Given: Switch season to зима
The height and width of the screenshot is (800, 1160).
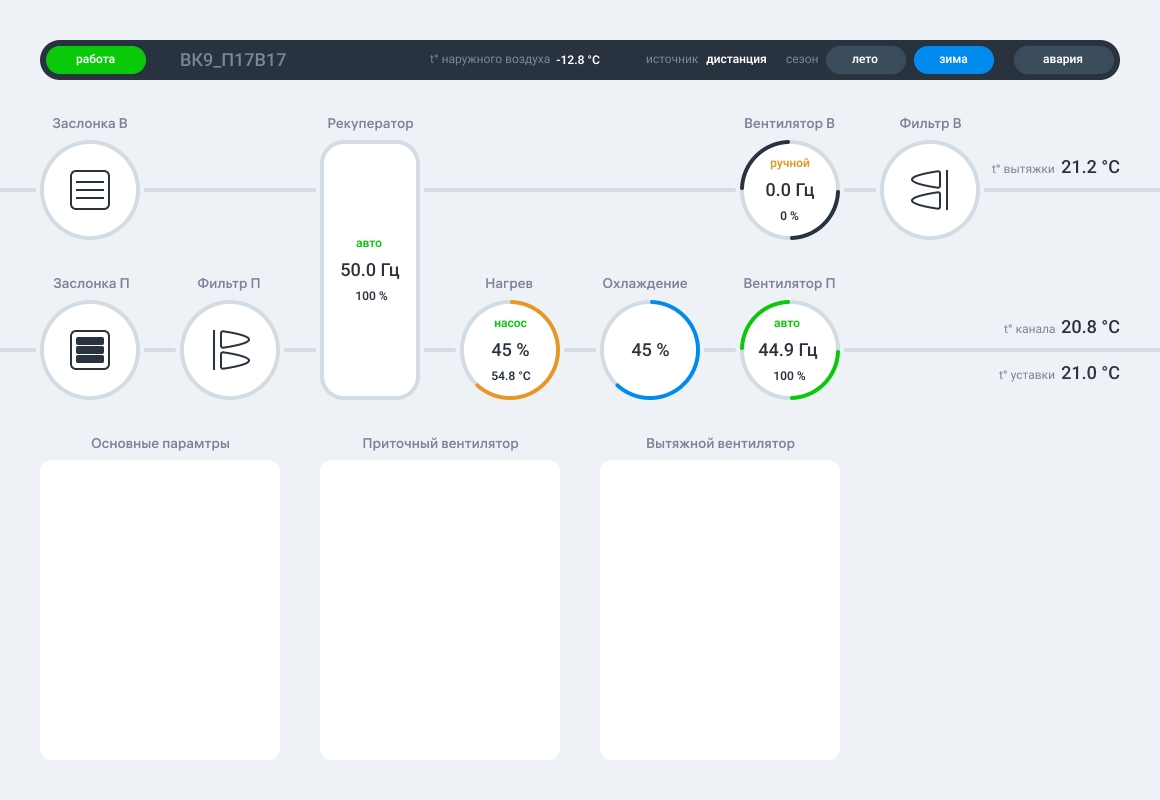Looking at the screenshot, I should tap(954, 60).
